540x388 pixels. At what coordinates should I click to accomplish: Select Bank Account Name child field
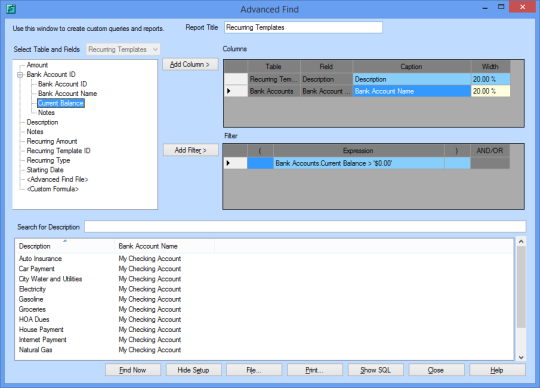click(68, 94)
